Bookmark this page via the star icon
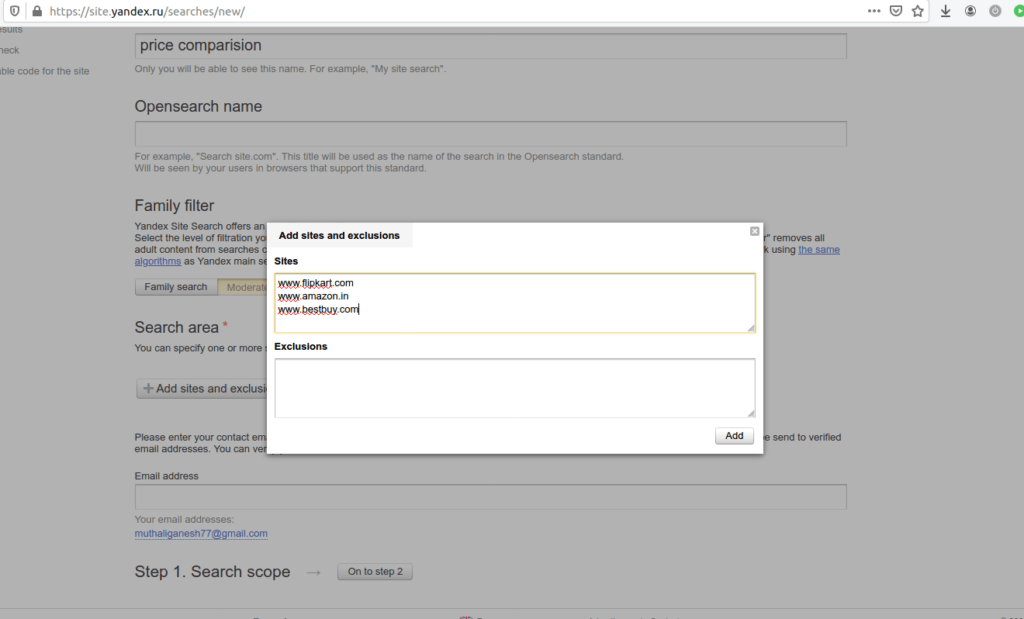Image resolution: width=1024 pixels, height=619 pixels. tap(917, 11)
